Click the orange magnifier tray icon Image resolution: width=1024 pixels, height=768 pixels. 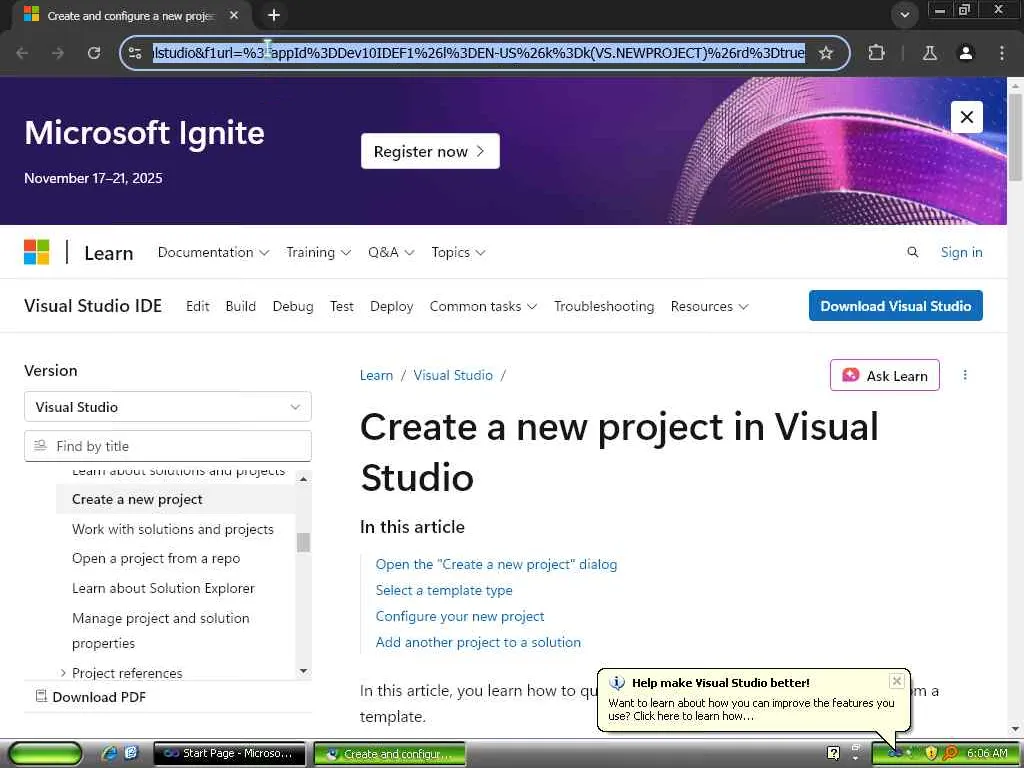pyautogui.click(x=950, y=753)
